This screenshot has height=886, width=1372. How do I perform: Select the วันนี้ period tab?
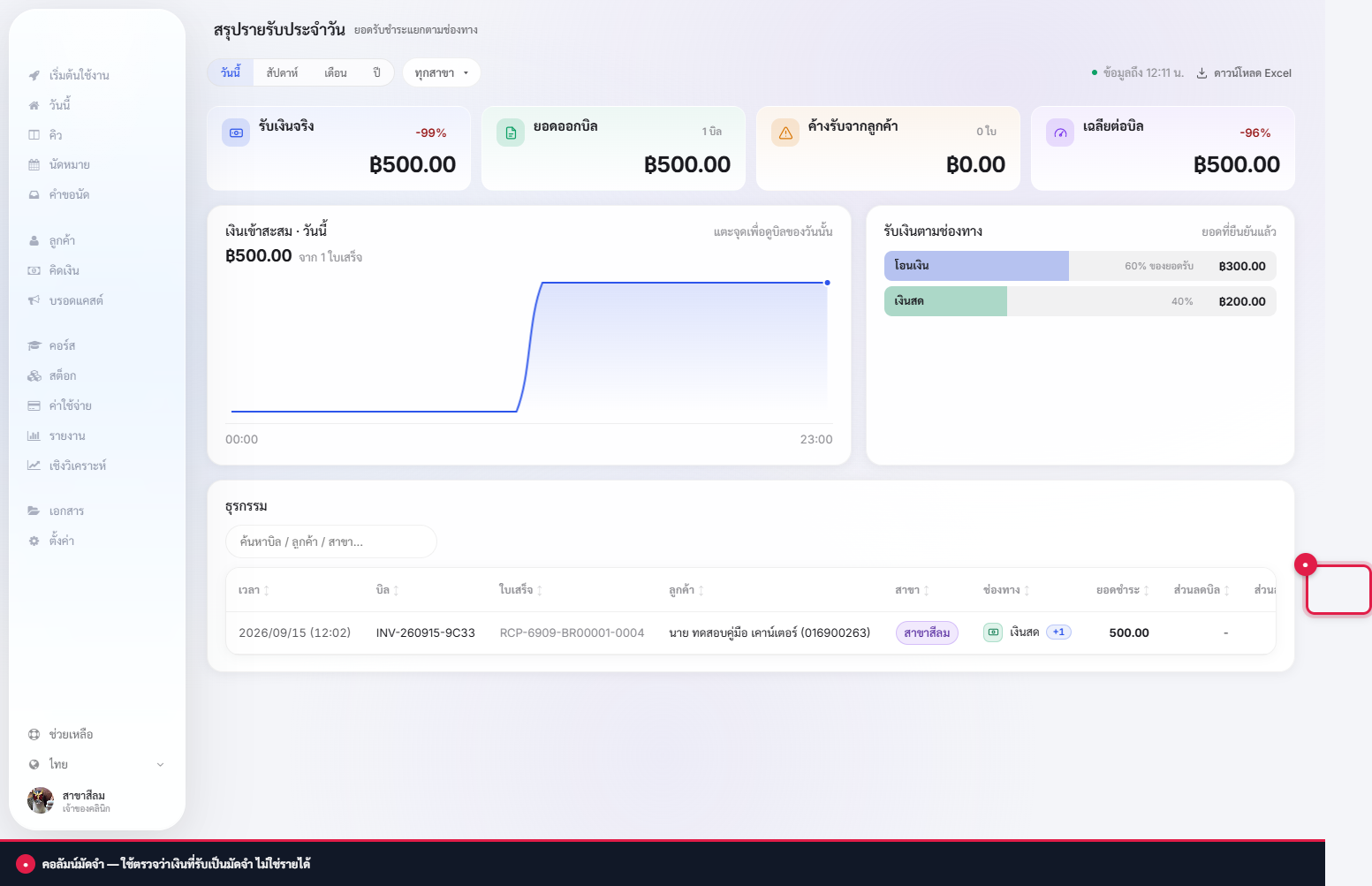click(231, 73)
